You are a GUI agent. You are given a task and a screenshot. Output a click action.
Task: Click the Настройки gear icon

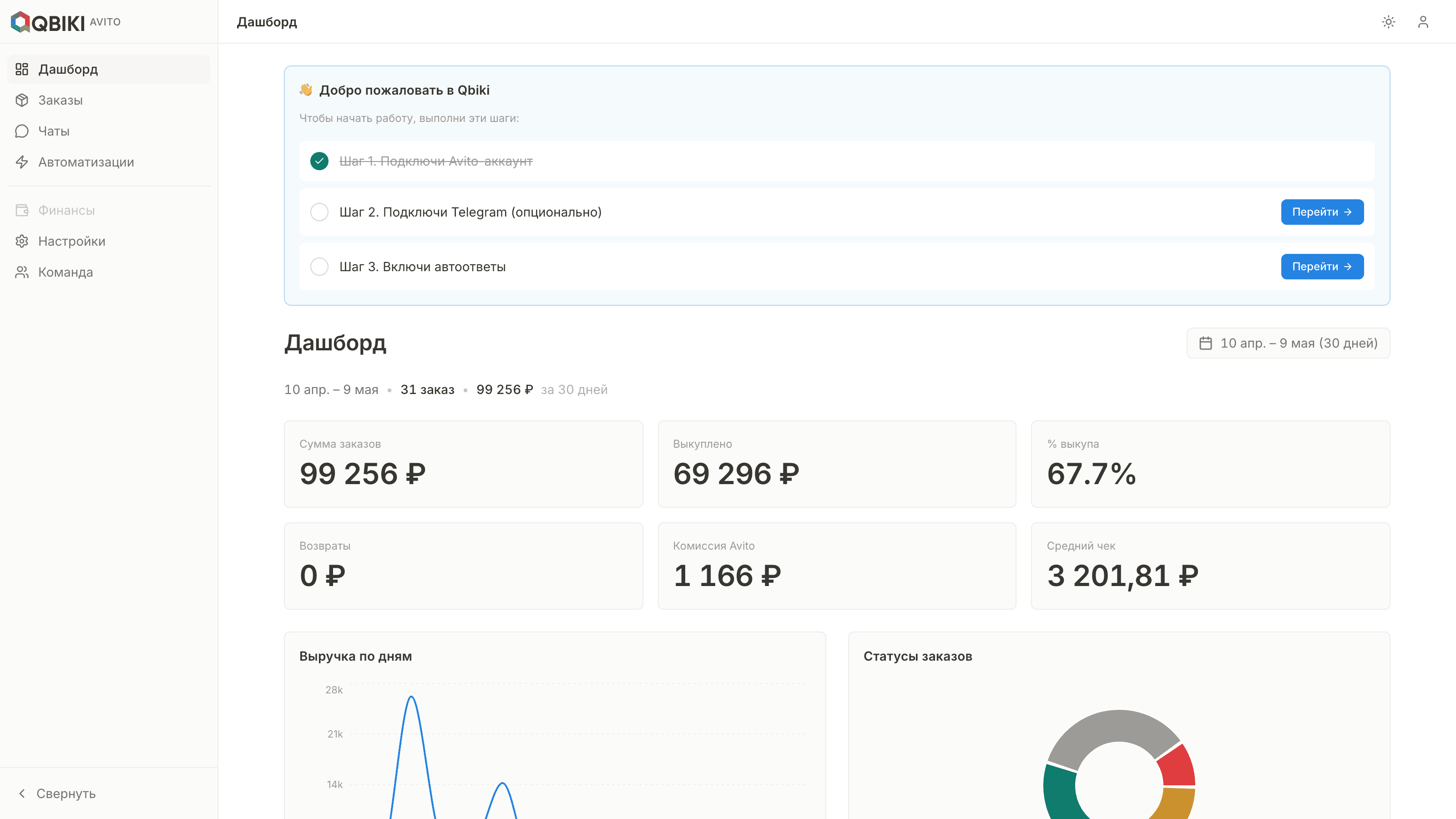point(22,241)
